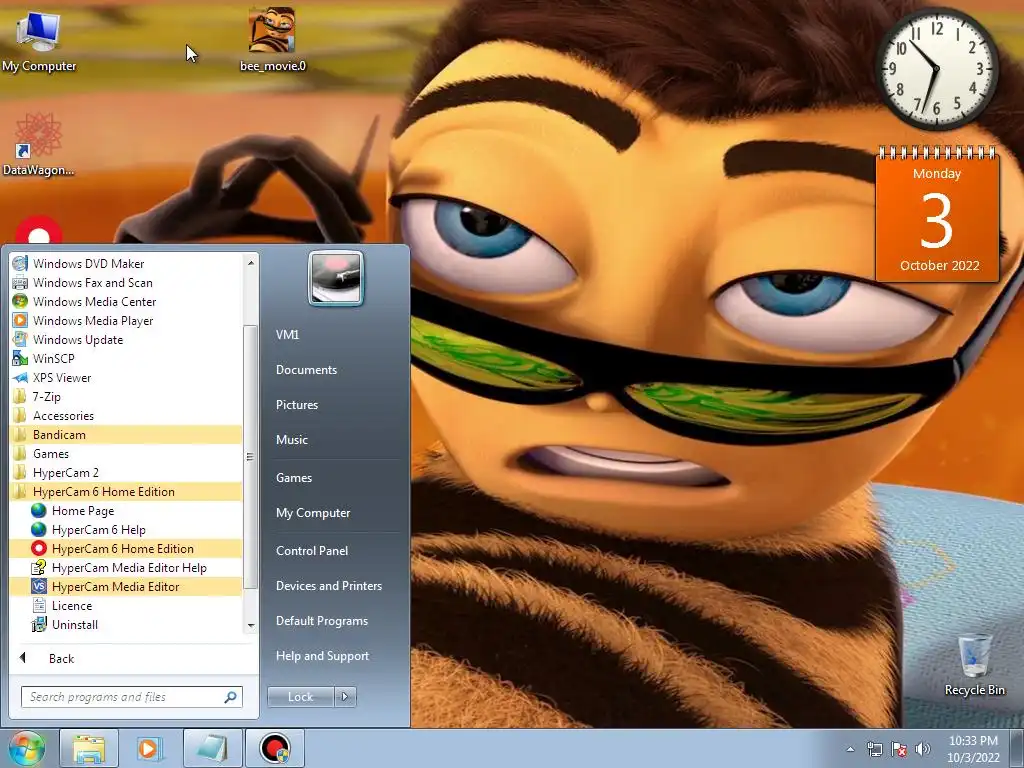Open Help and Support
The image size is (1024, 768).
(x=322, y=656)
